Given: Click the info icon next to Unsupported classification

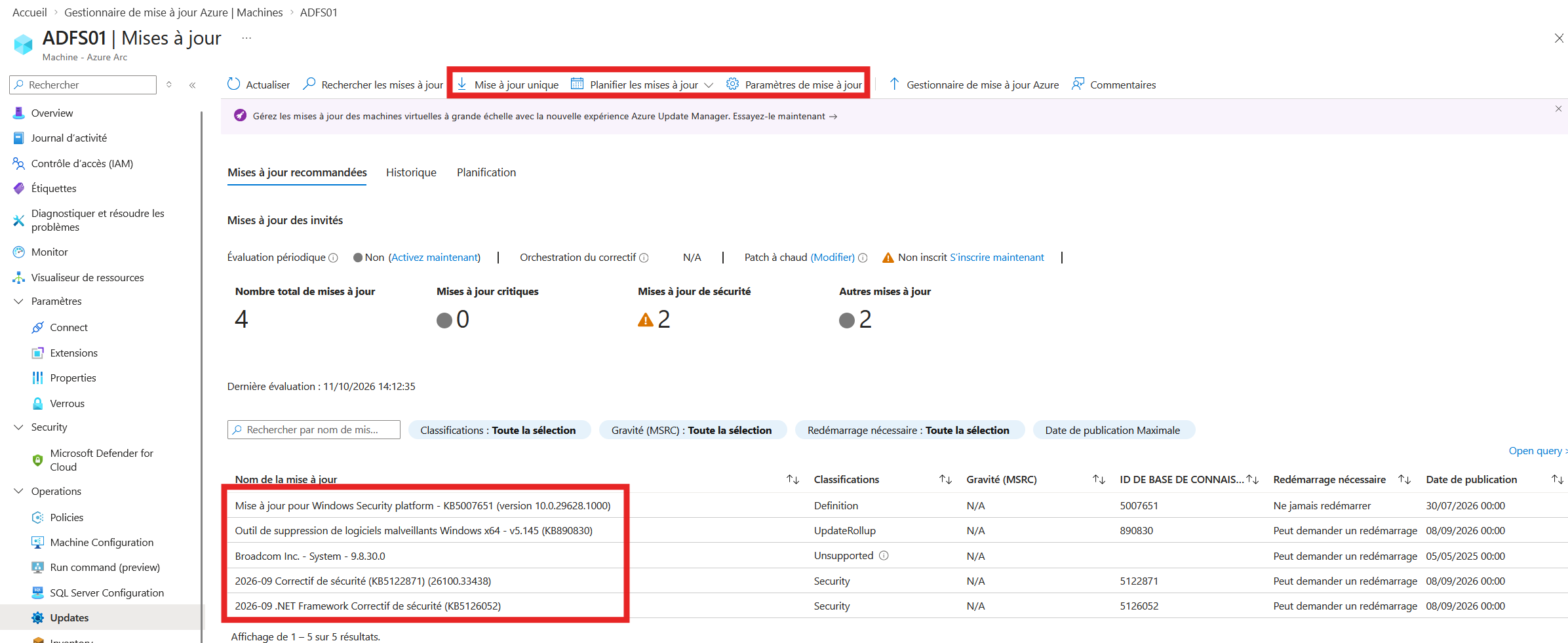Looking at the screenshot, I should click(x=884, y=556).
